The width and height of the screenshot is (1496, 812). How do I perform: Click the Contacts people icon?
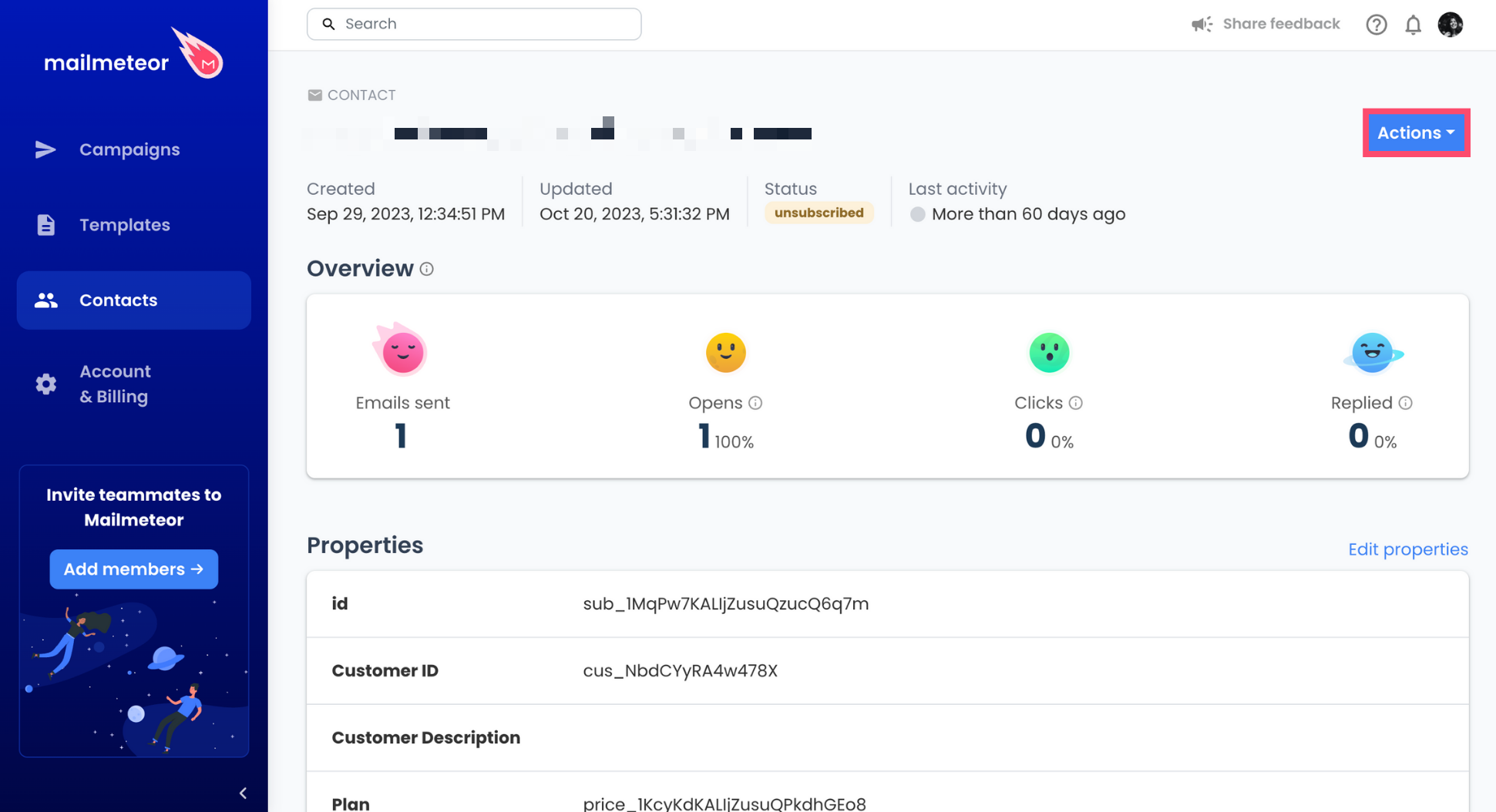tap(45, 300)
